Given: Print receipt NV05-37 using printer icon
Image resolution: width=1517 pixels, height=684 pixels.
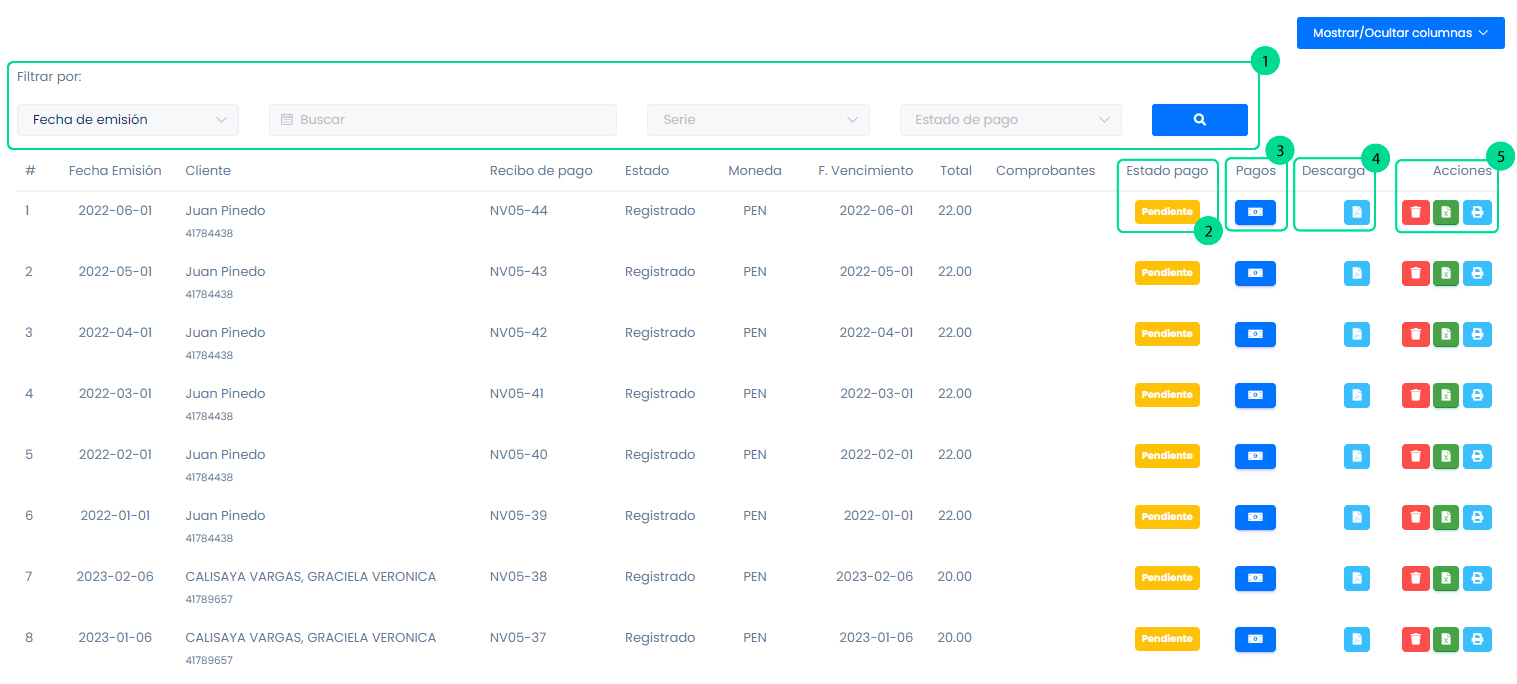Looking at the screenshot, I should [x=1477, y=639].
